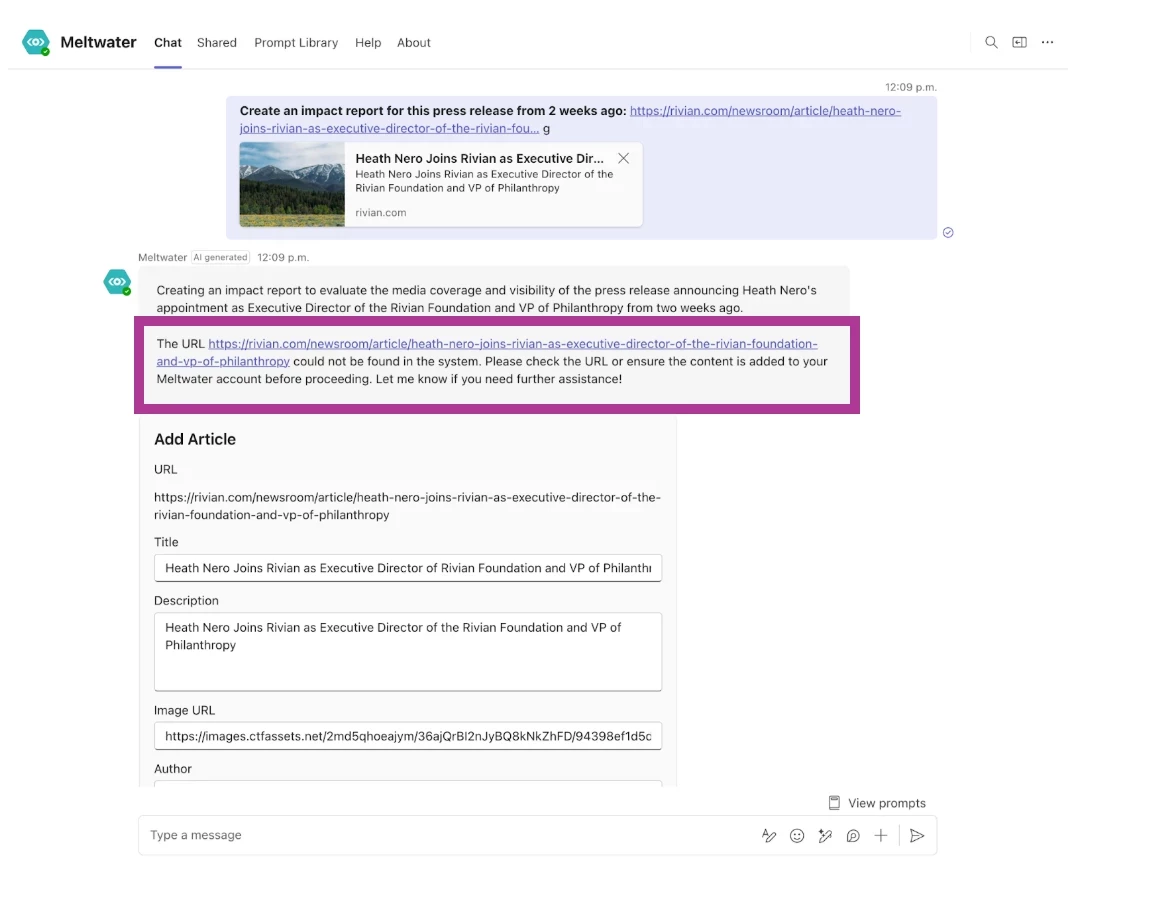Click the rivian.com domain text in the preview
The image size is (1152, 902).
click(x=381, y=213)
